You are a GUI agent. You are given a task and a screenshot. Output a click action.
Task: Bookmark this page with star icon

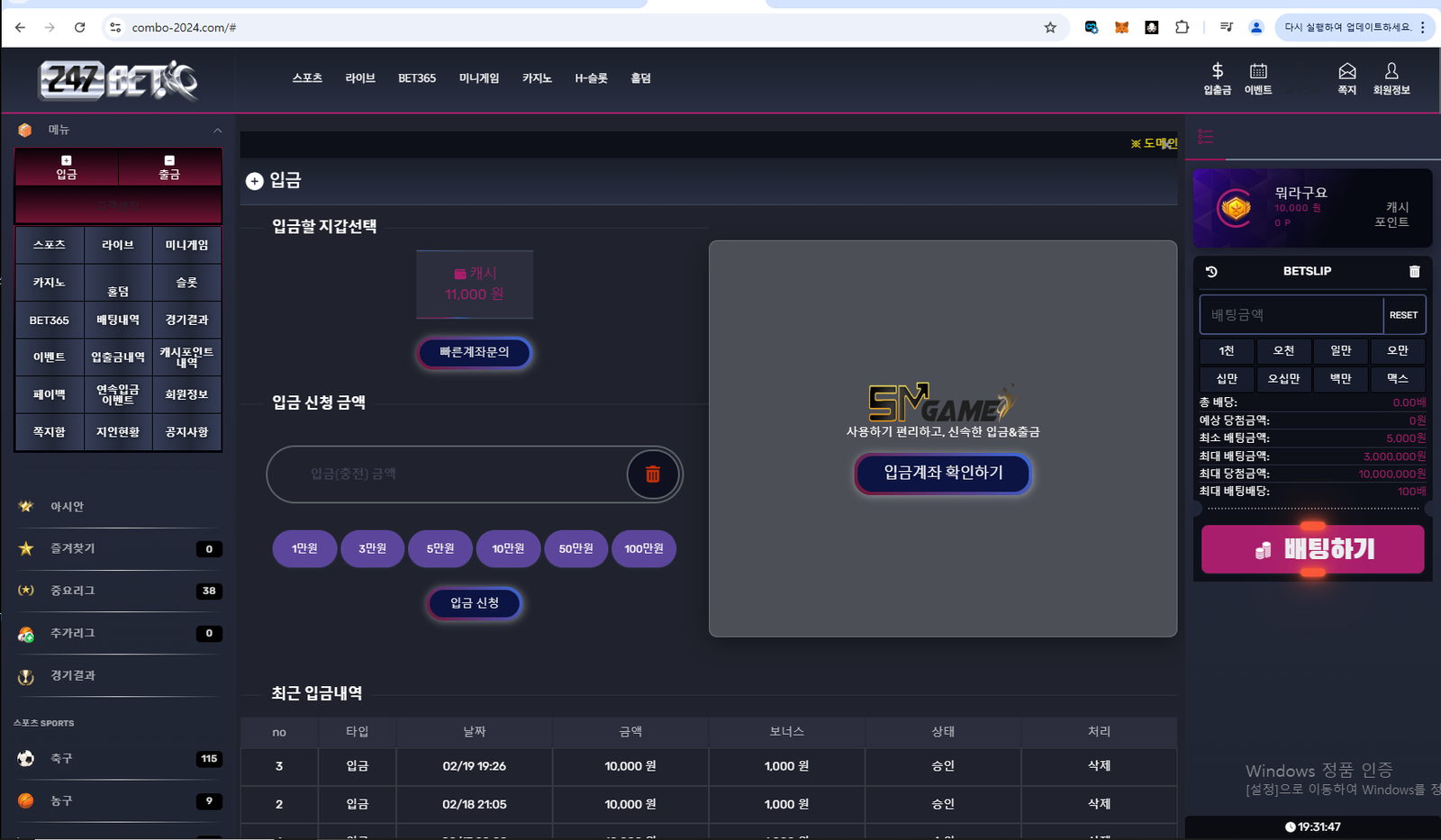1050,28
